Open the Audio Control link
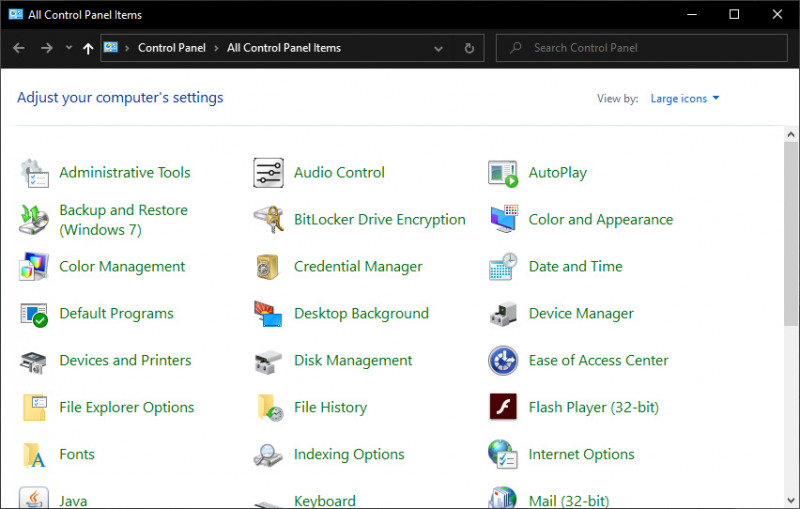 (339, 172)
